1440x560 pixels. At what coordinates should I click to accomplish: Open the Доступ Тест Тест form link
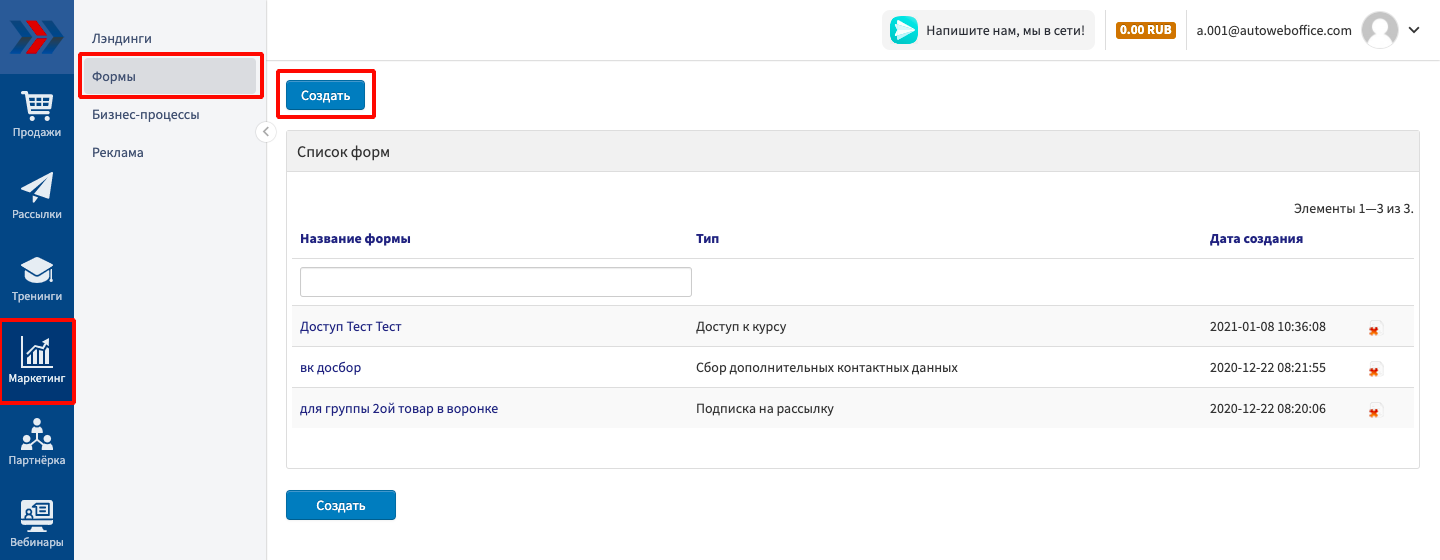click(350, 327)
